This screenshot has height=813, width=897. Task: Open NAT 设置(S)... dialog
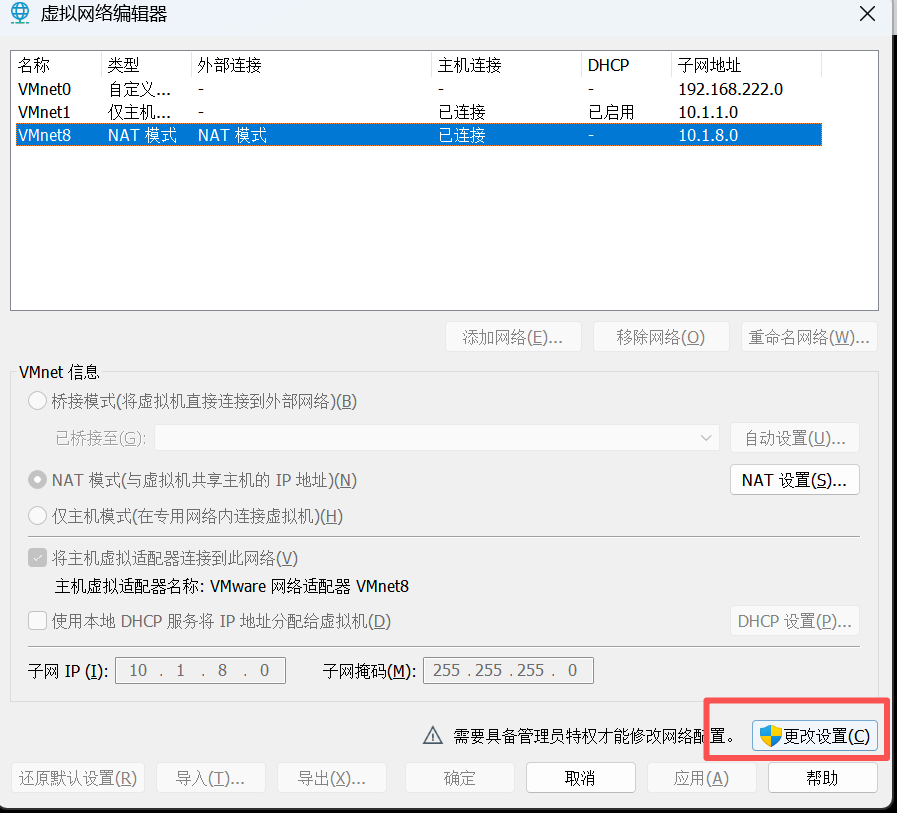[x=795, y=479]
